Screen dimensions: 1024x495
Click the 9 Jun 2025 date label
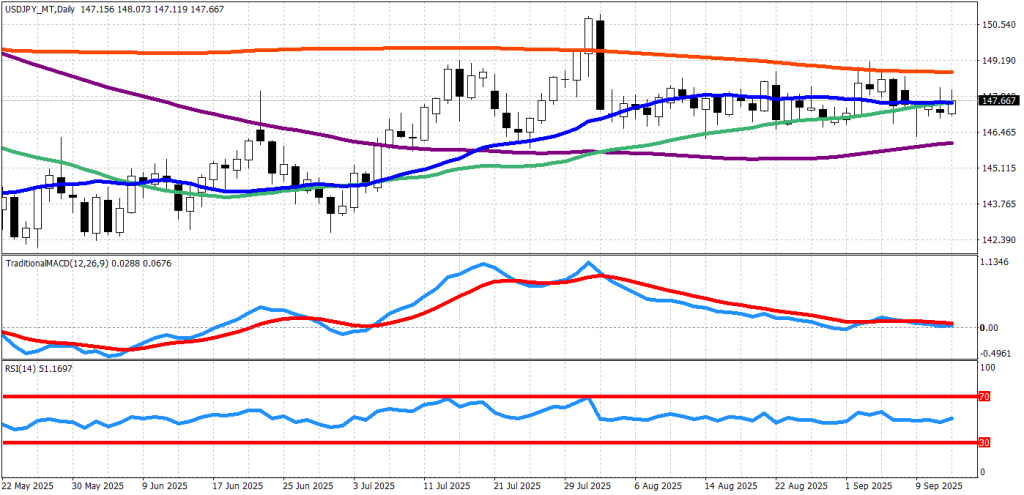(161, 485)
